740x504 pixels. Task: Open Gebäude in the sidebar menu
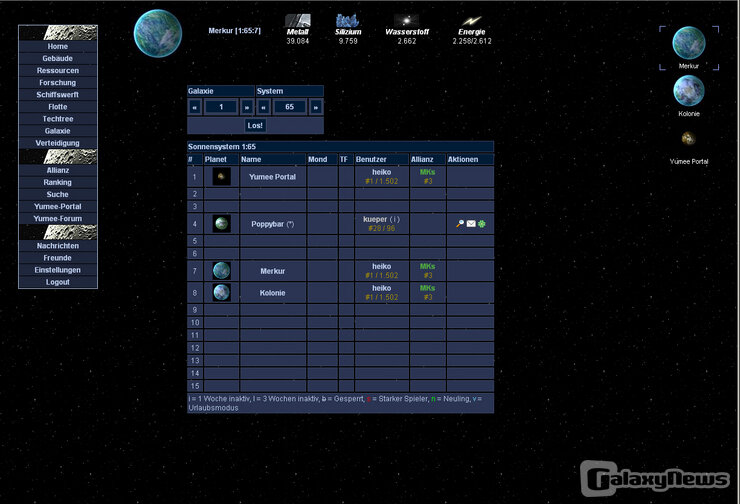pyautogui.click(x=58, y=59)
